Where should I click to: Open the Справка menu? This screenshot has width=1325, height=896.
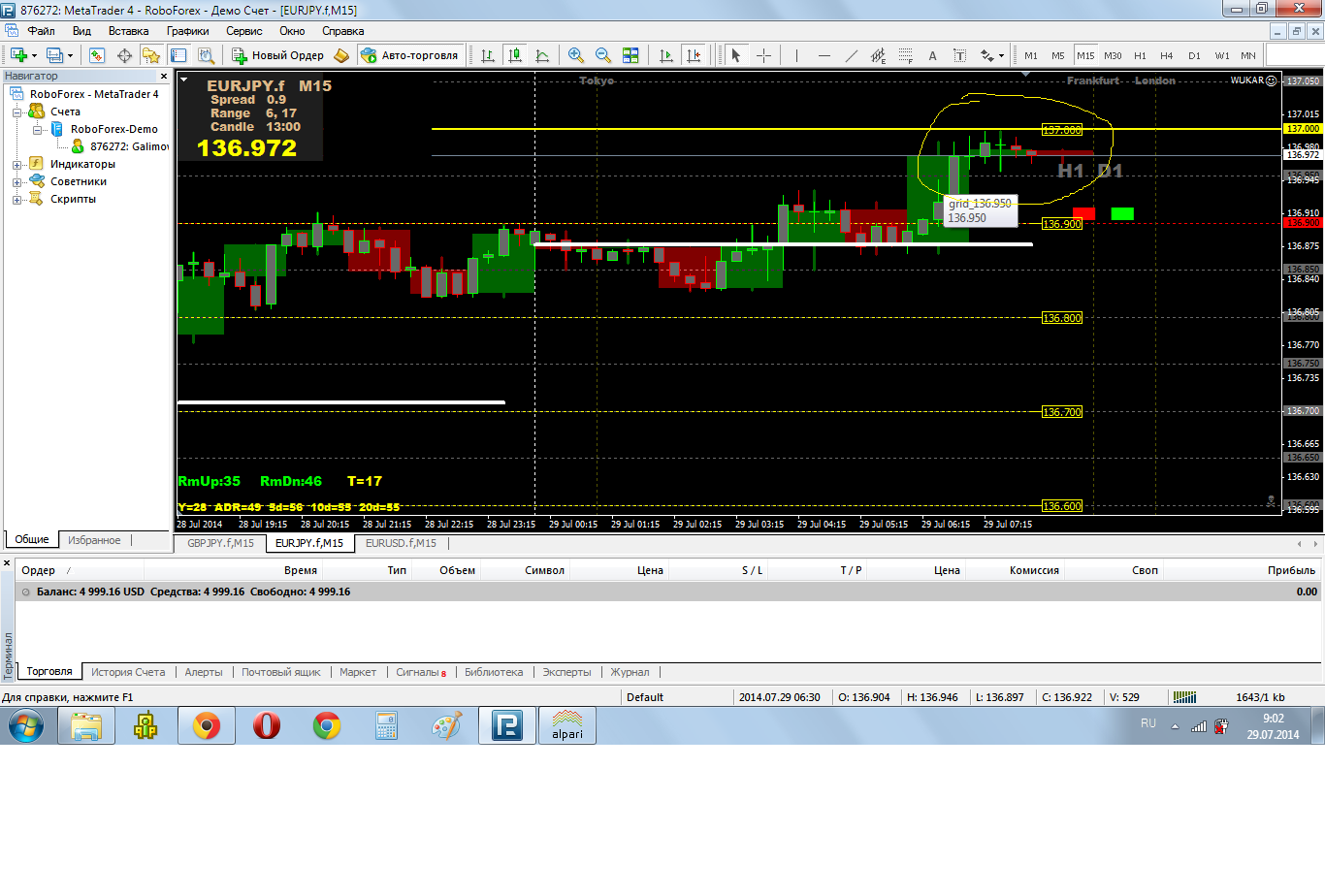[342, 31]
